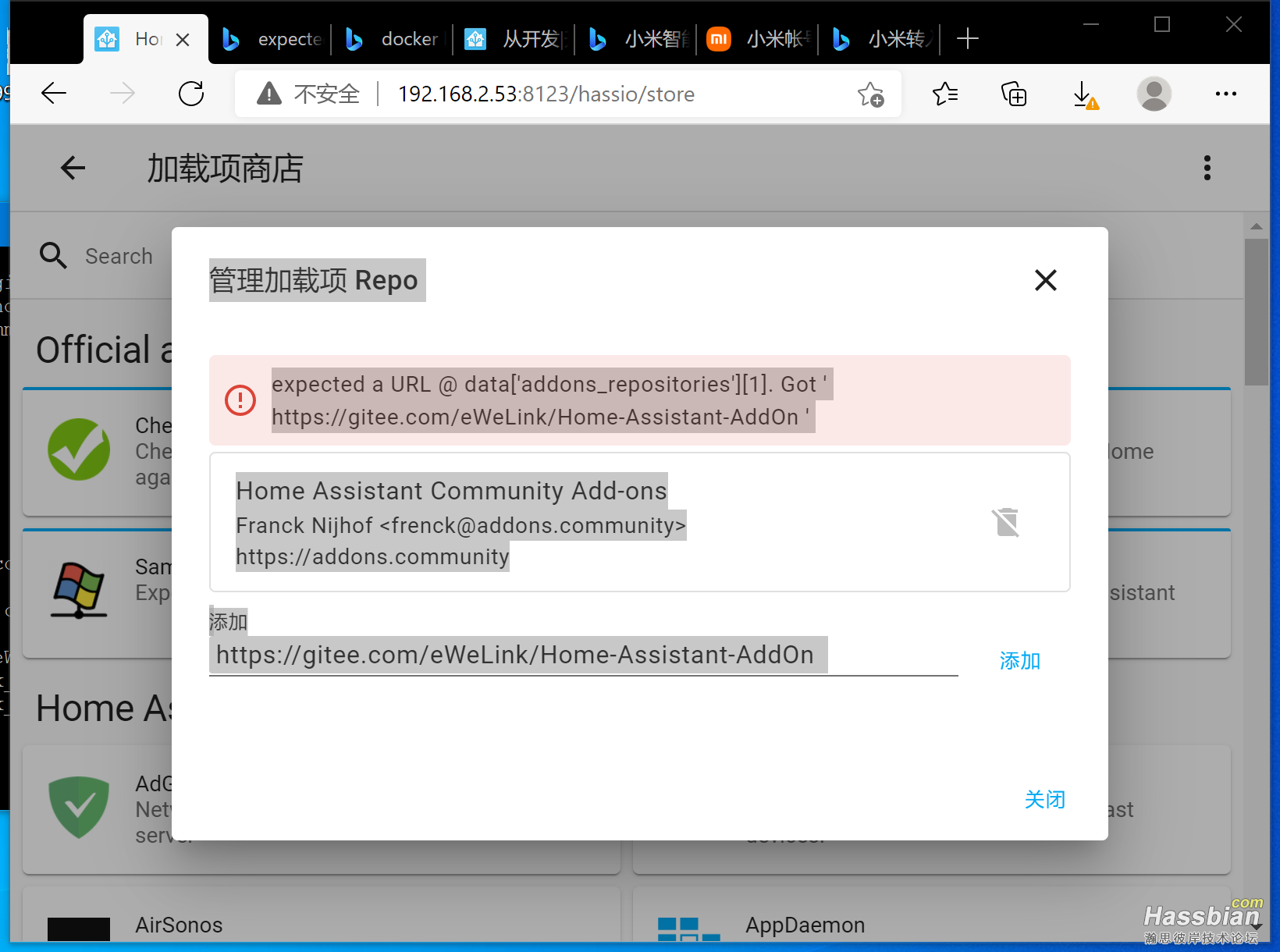The width and height of the screenshot is (1280, 952).
Task: Open browser Collections
Action: [x=1014, y=94]
